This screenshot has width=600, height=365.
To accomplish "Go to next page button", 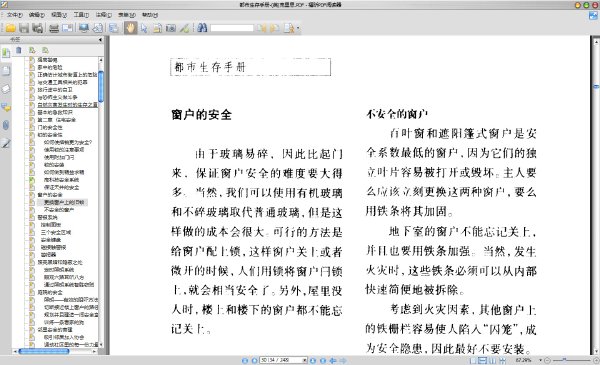I will point(313,360).
